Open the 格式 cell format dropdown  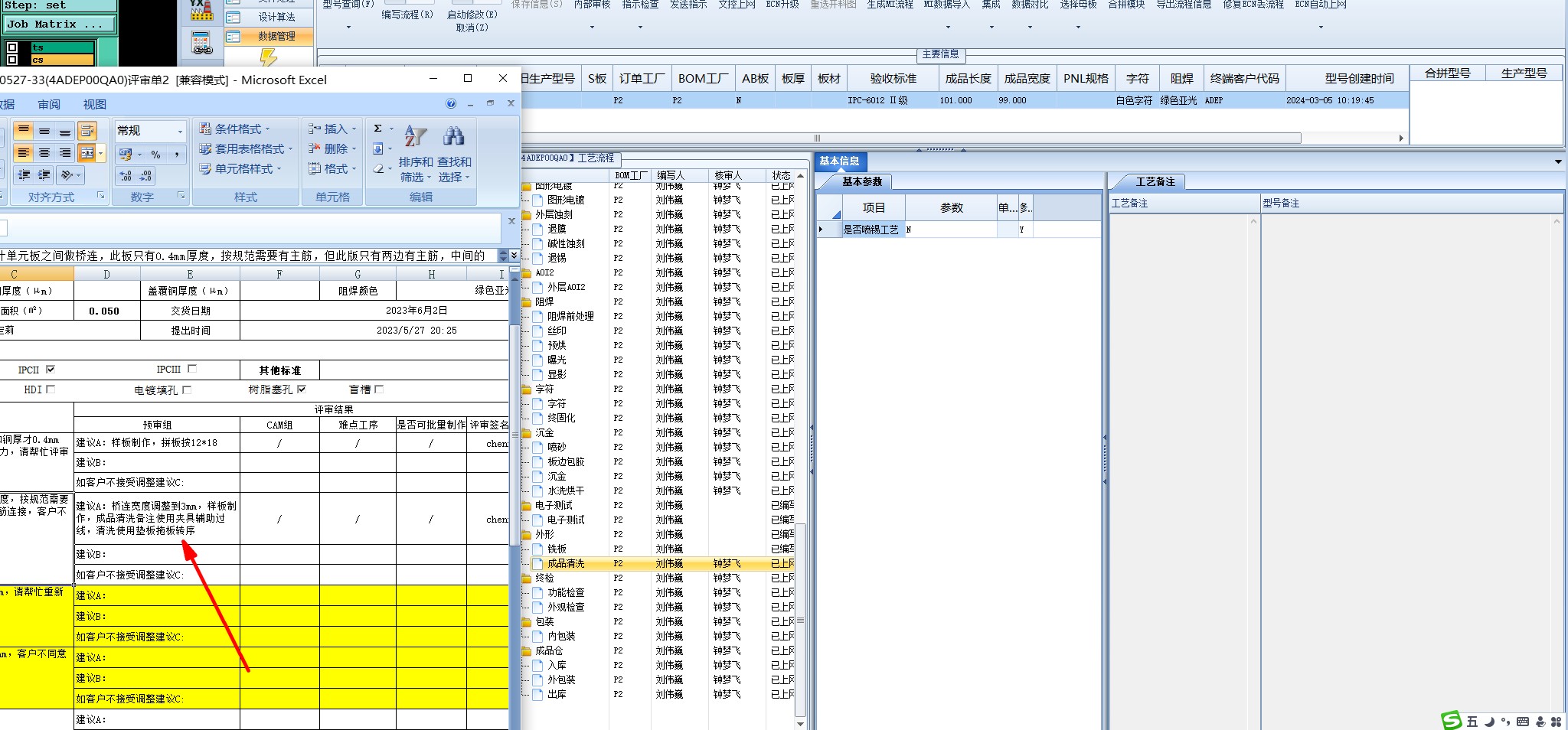click(332, 168)
